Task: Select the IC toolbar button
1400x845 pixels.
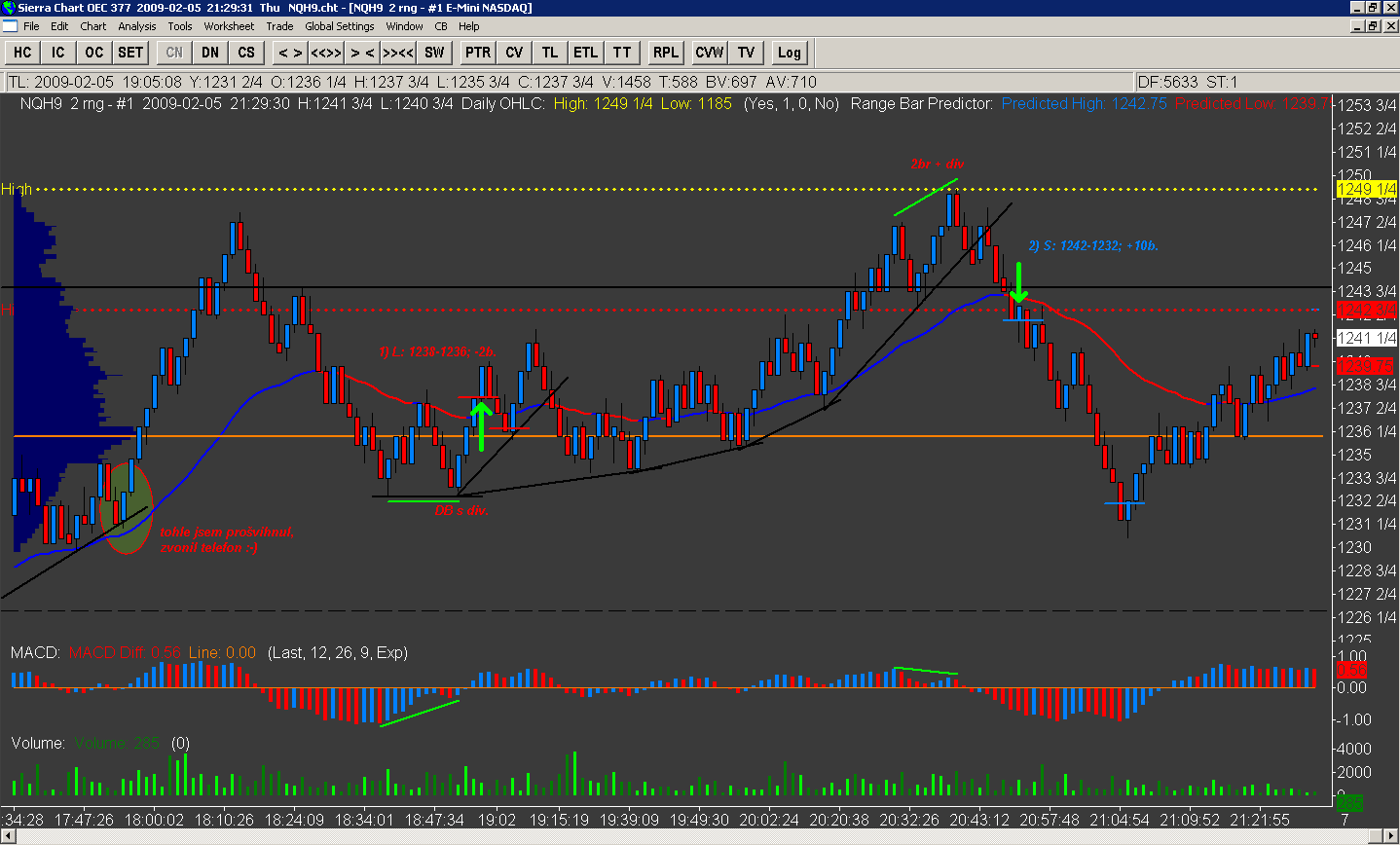Action: coord(58,53)
